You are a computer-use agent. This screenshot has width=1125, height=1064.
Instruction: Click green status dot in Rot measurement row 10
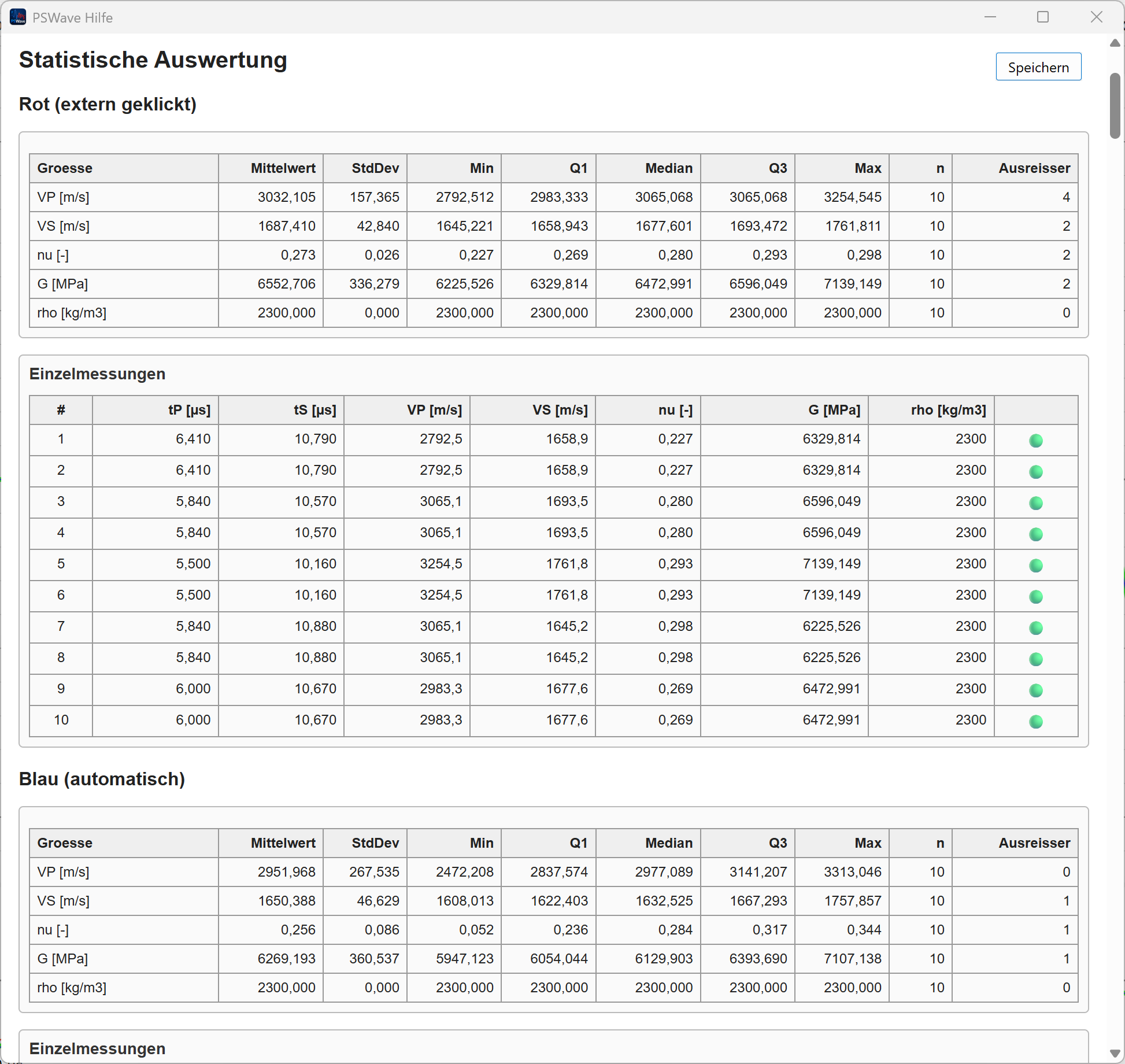click(1036, 722)
